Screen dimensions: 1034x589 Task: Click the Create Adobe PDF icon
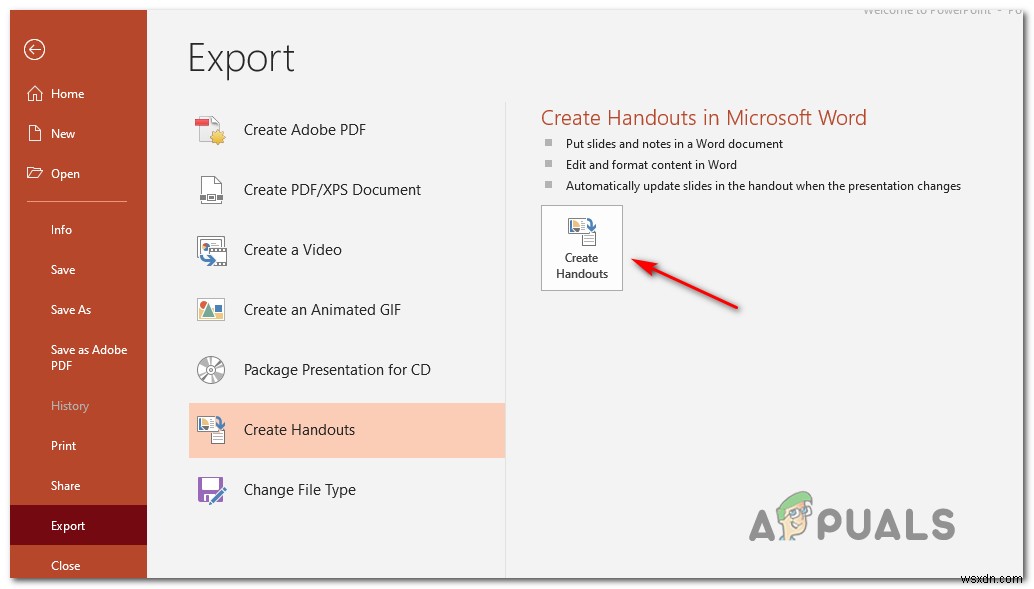(x=211, y=130)
